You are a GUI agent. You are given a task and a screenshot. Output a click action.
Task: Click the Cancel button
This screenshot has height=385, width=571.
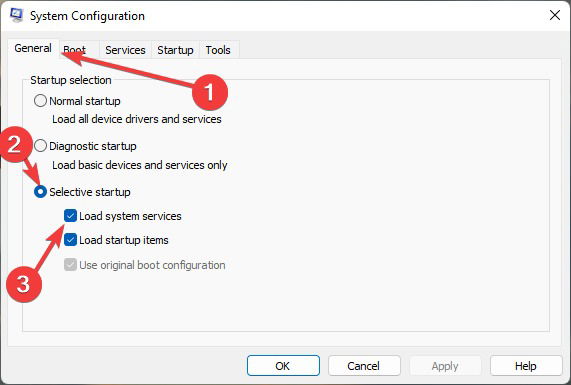pyautogui.click(x=363, y=365)
